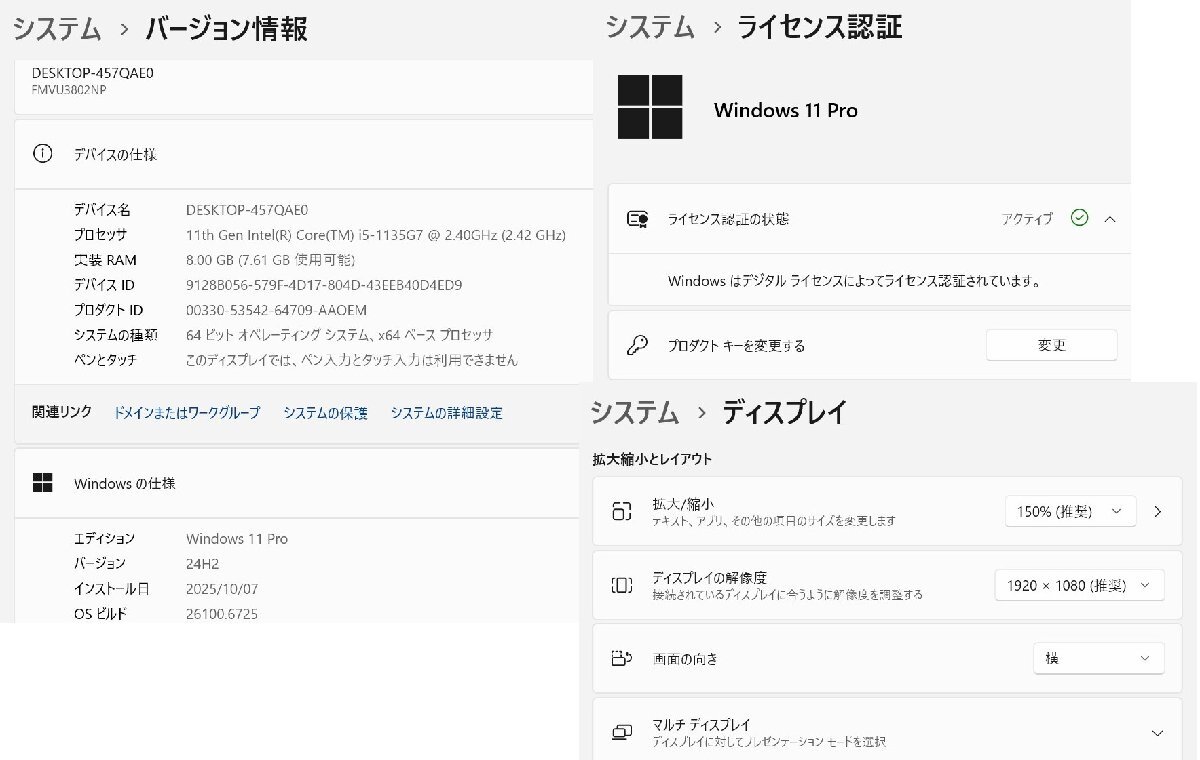This screenshot has width=1200, height=760.
Task: Click システム breadcrumb in ライセンス認証 page
Action: click(650, 26)
